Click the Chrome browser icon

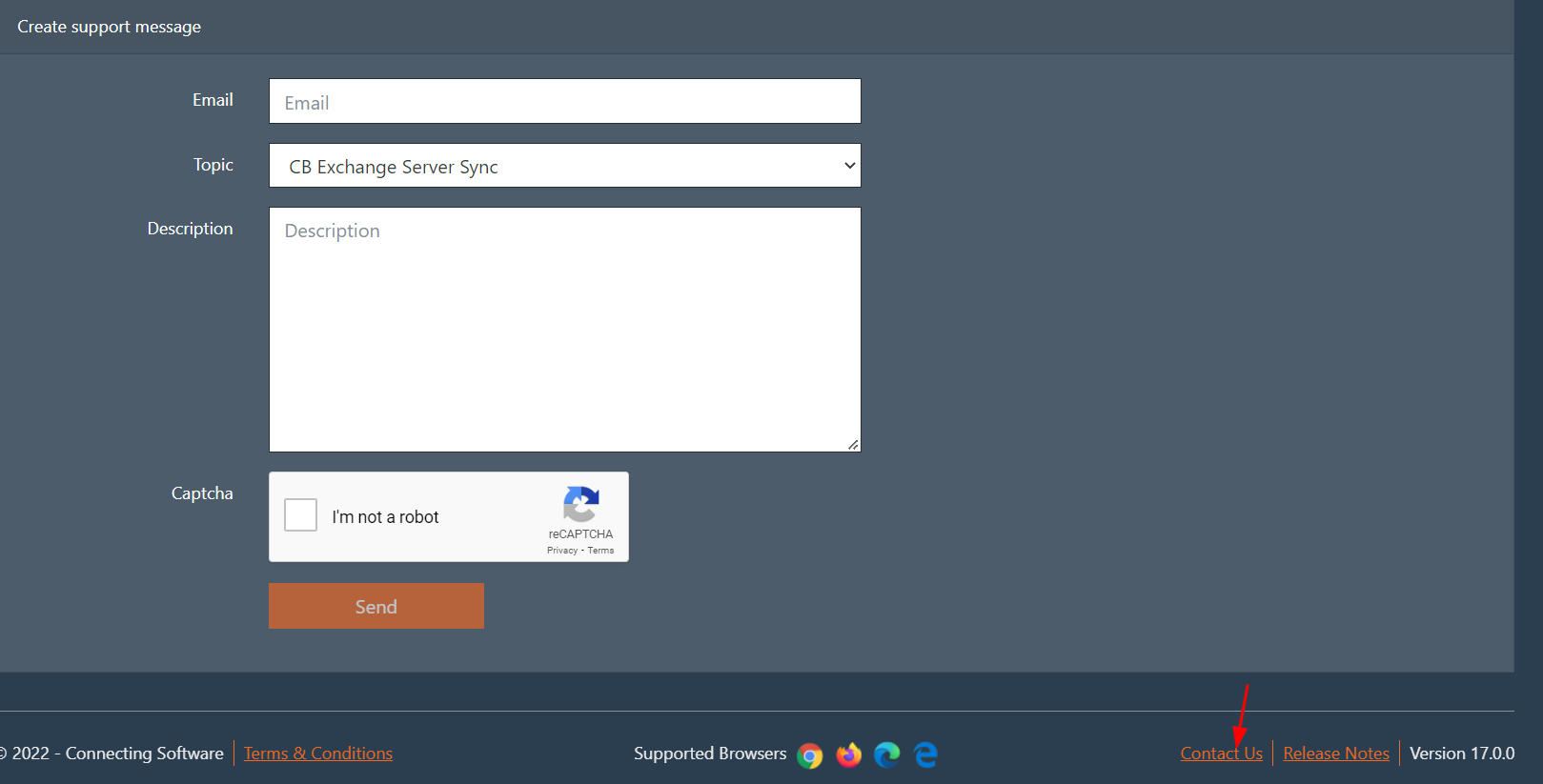tap(810, 755)
